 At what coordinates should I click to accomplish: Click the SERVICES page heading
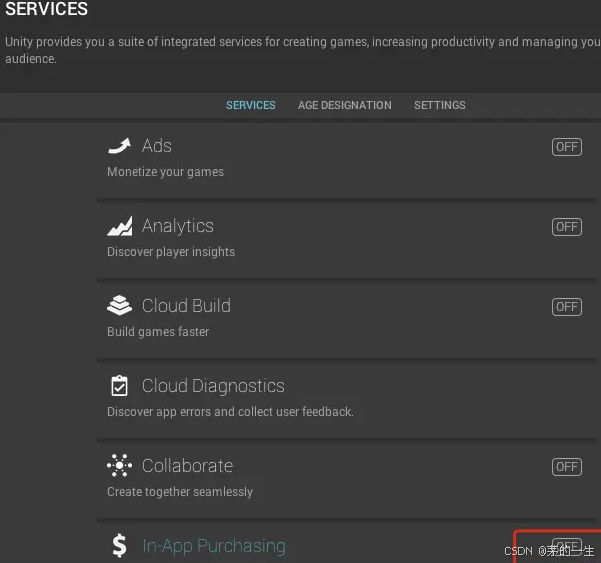point(46,9)
